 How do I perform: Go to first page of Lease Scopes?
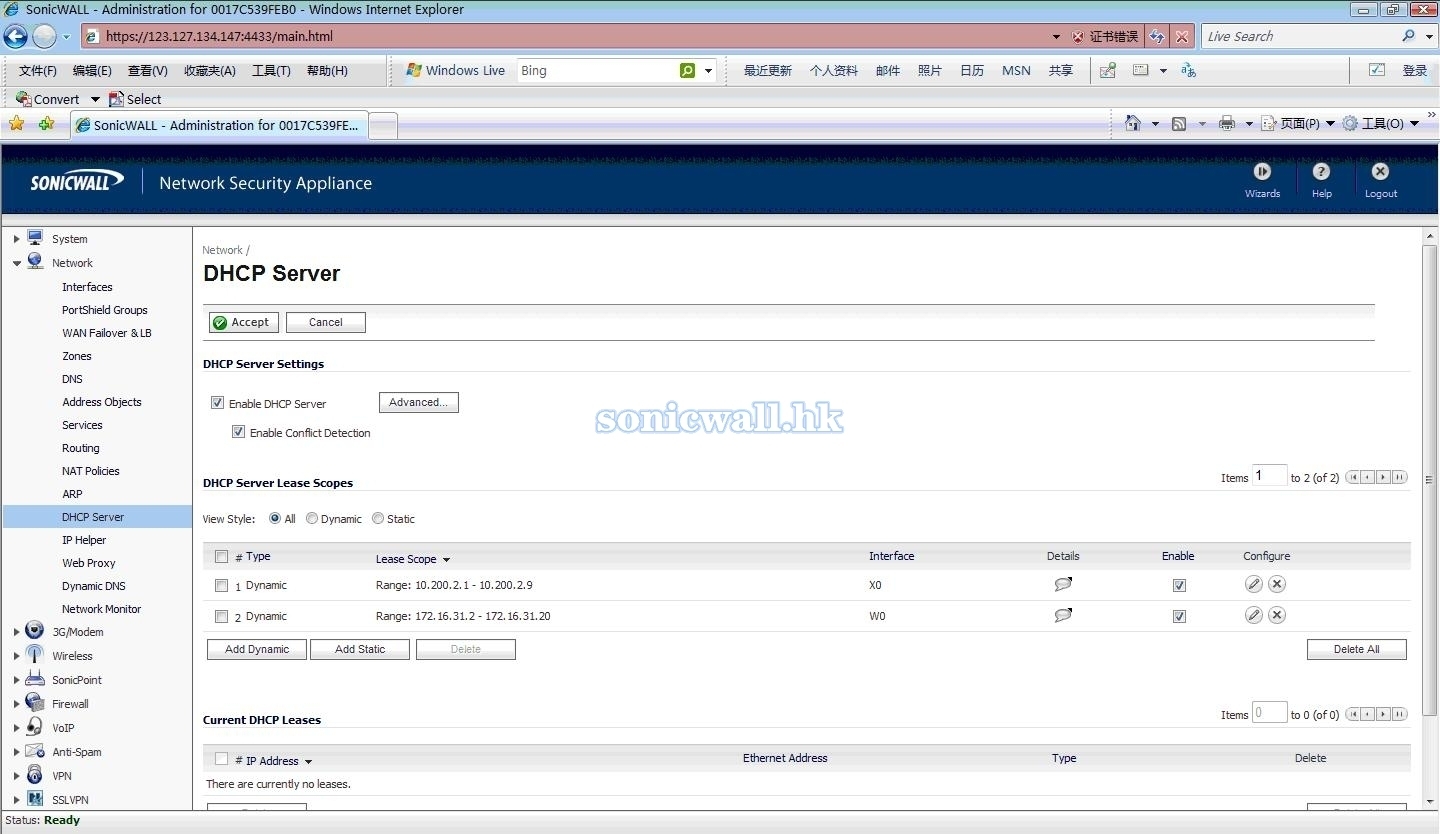1354,478
